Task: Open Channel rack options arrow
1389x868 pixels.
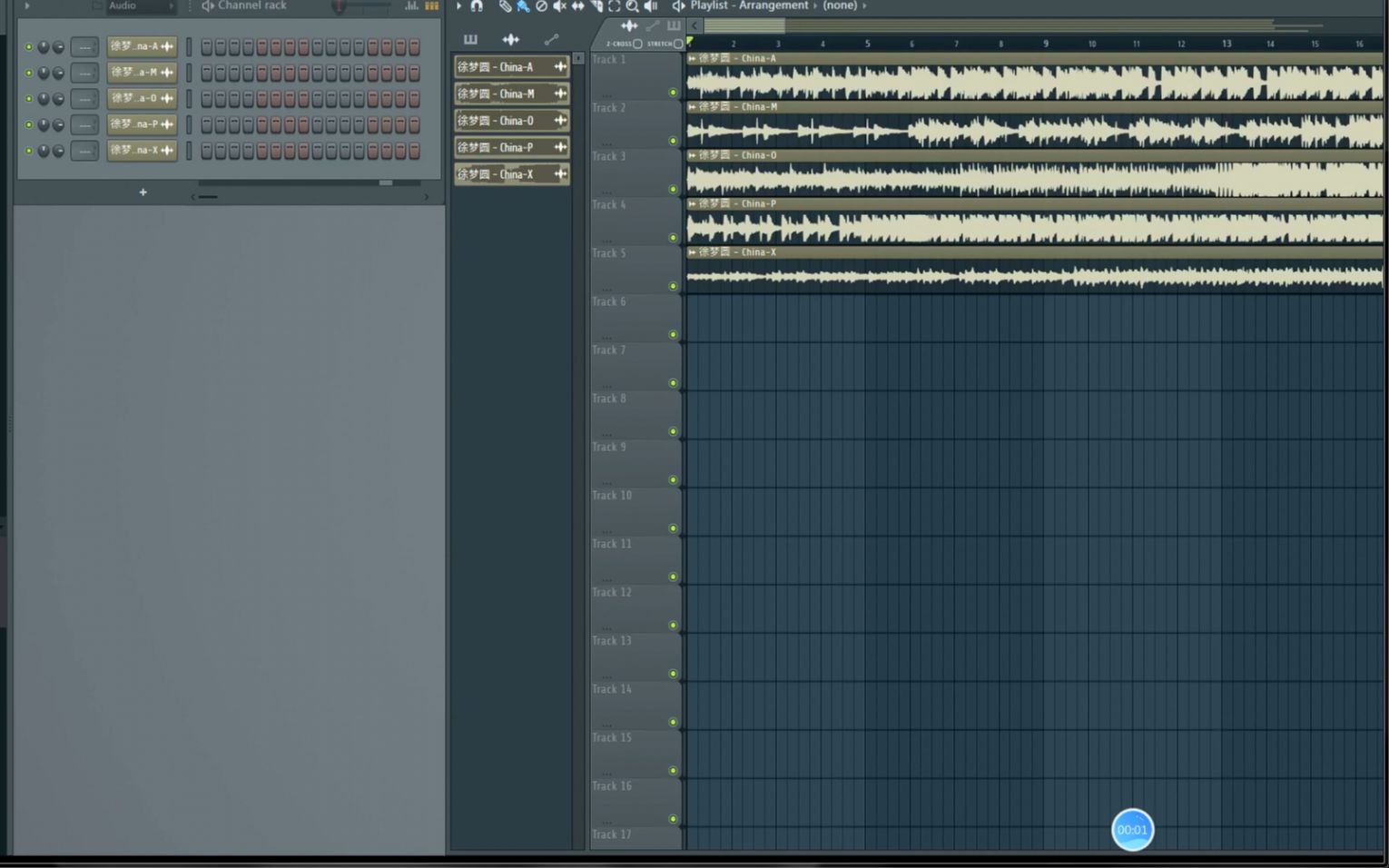Action: pyautogui.click(x=27, y=5)
